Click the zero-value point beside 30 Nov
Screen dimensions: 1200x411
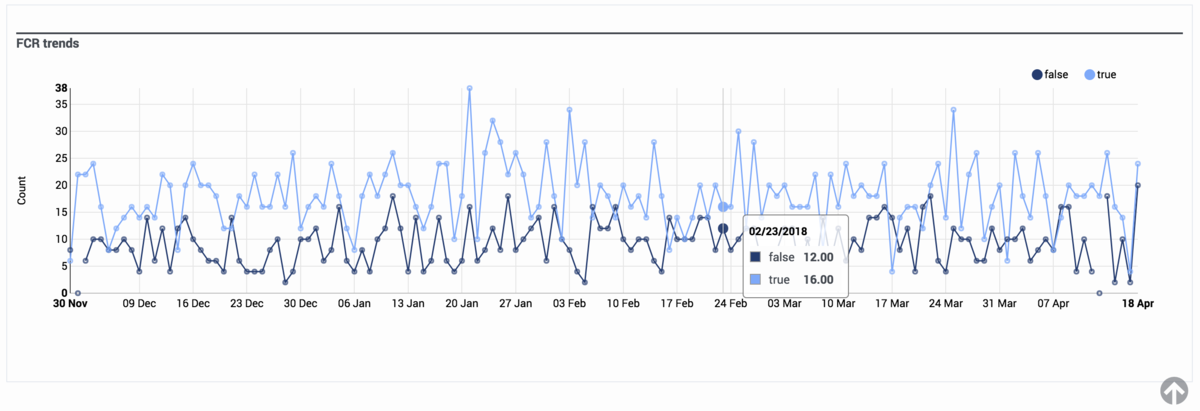click(x=78, y=293)
